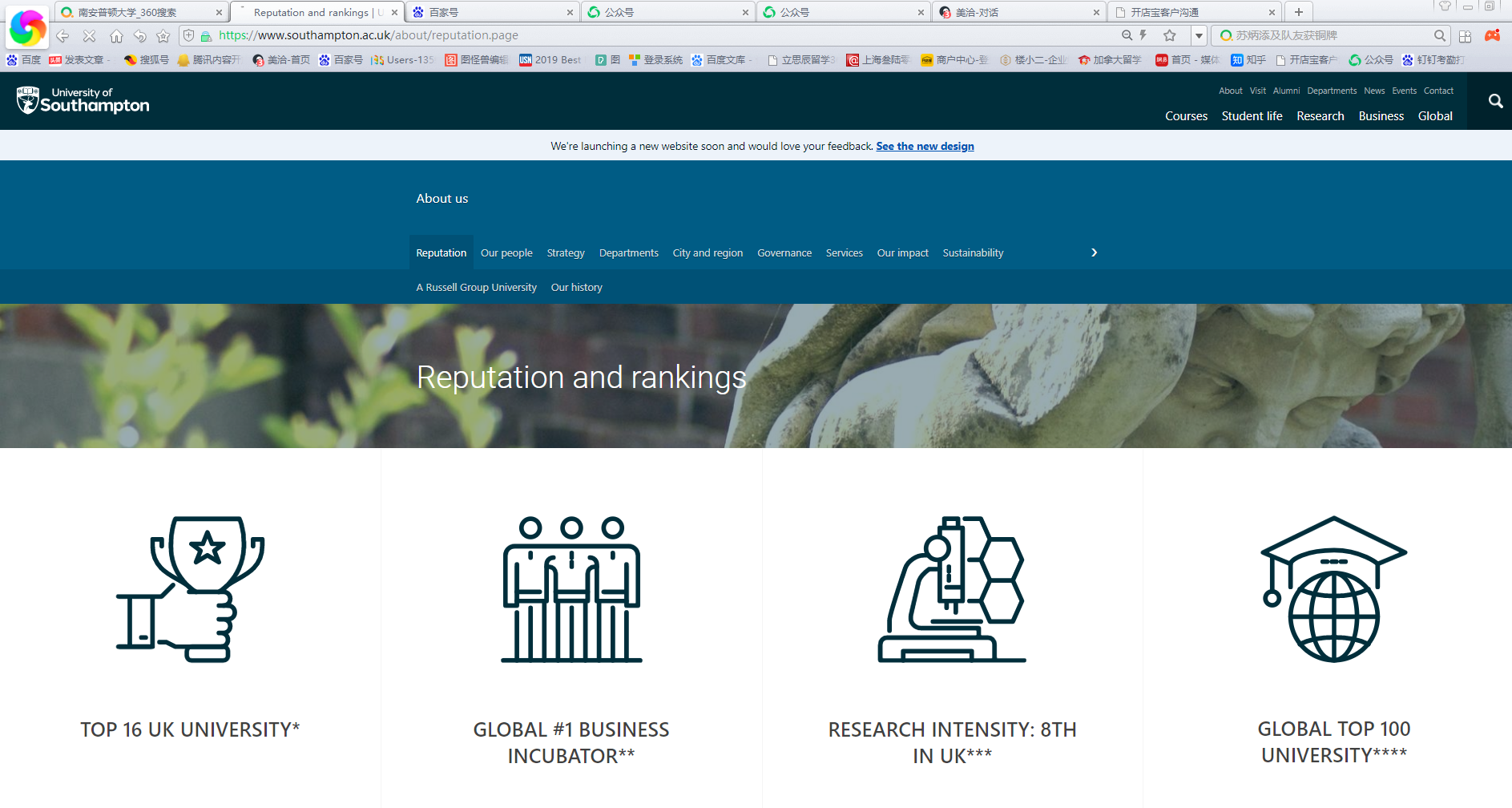Click TOP 16 UK UNIVERSITY* text
1512x808 pixels.
190,729
